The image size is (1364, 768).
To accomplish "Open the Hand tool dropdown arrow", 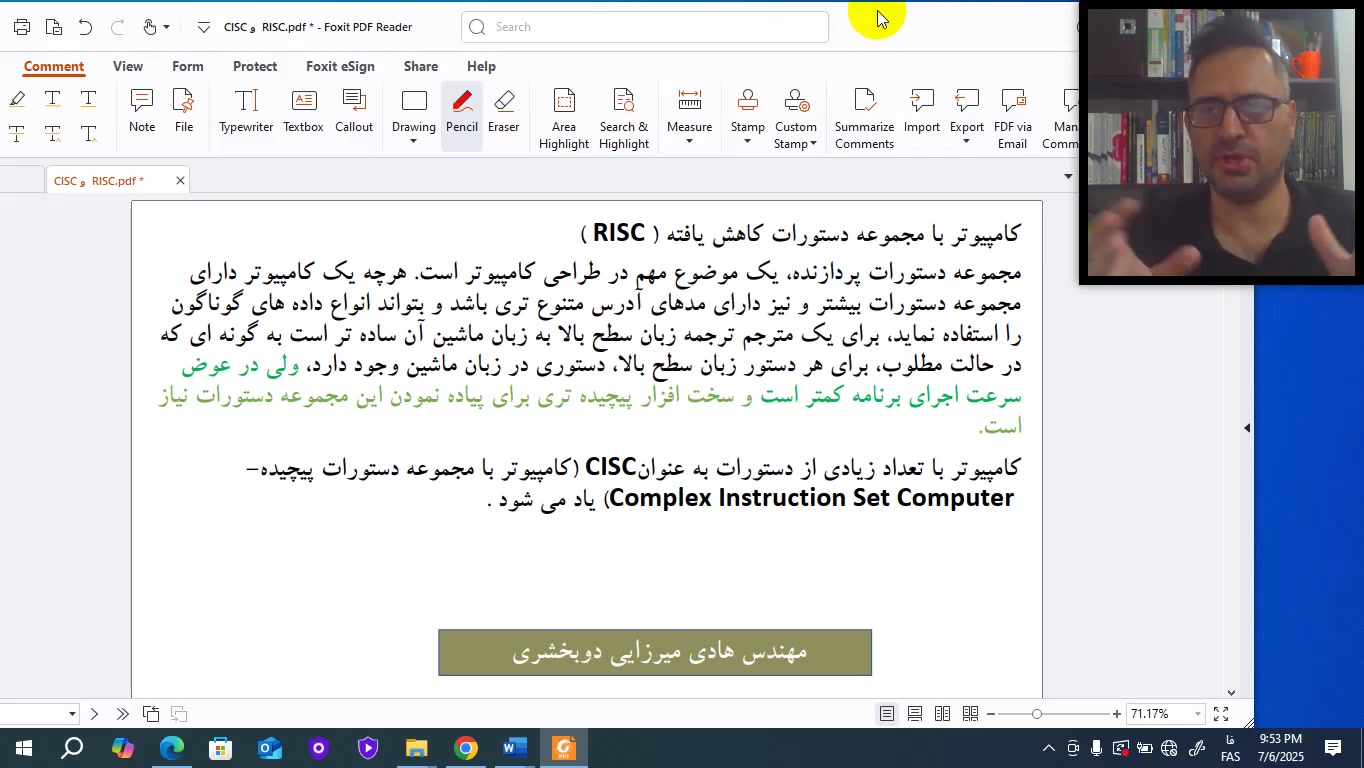I will pos(166,27).
